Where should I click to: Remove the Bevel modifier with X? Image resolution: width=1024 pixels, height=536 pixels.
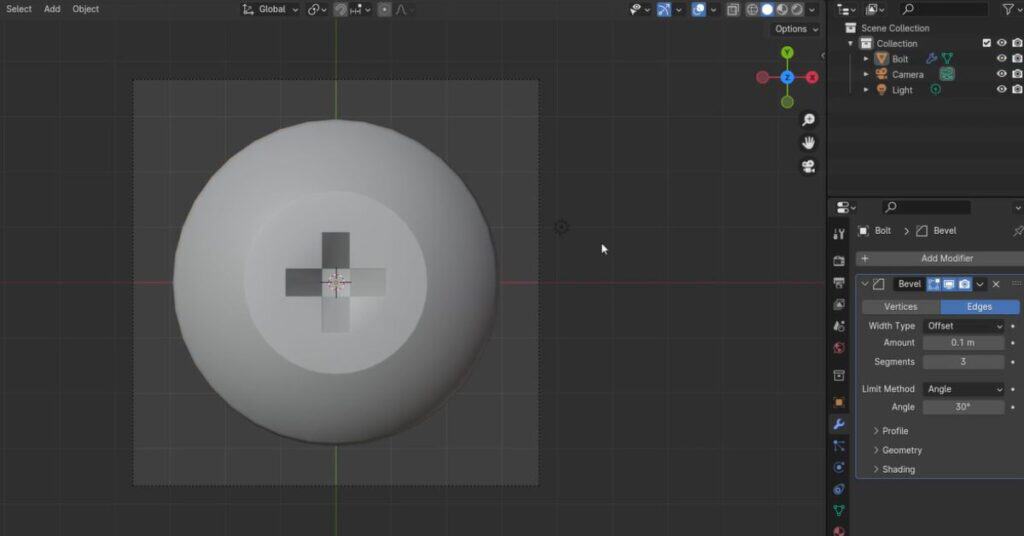coord(996,284)
